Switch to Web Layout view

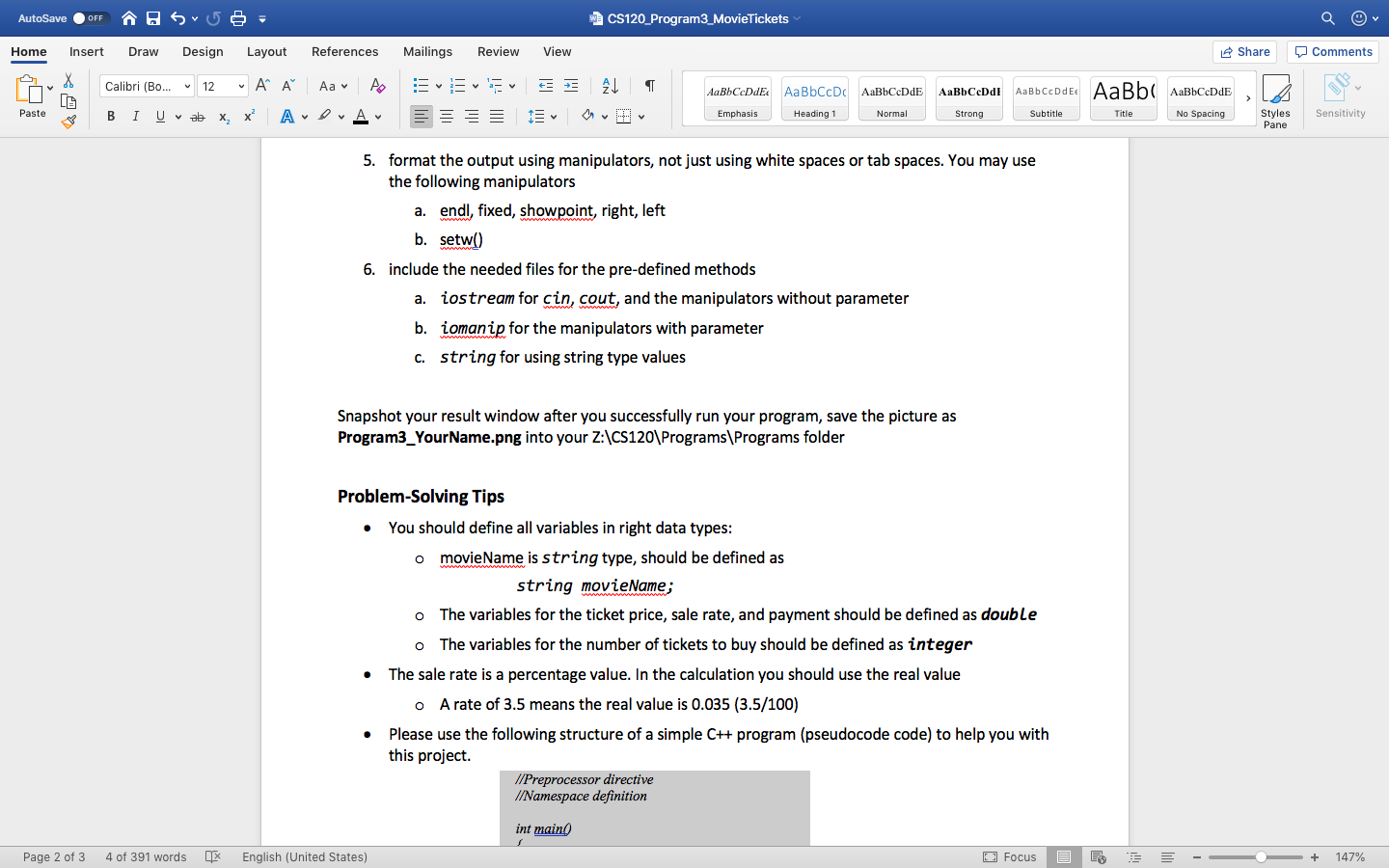[1100, 856]
